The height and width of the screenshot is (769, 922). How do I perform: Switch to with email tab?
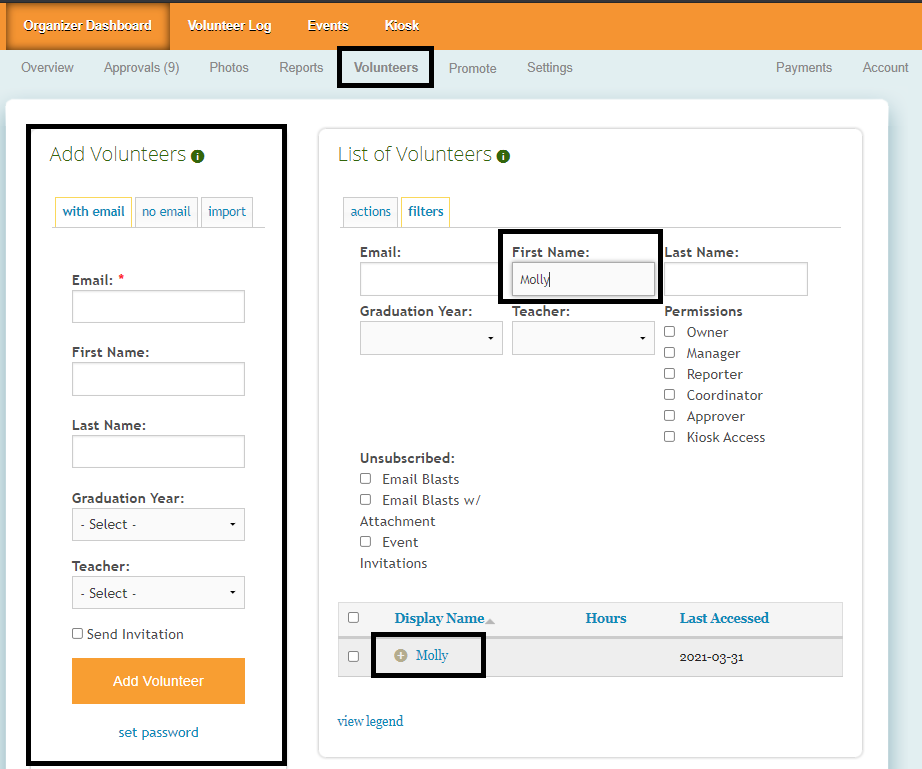tap(93, 212)
